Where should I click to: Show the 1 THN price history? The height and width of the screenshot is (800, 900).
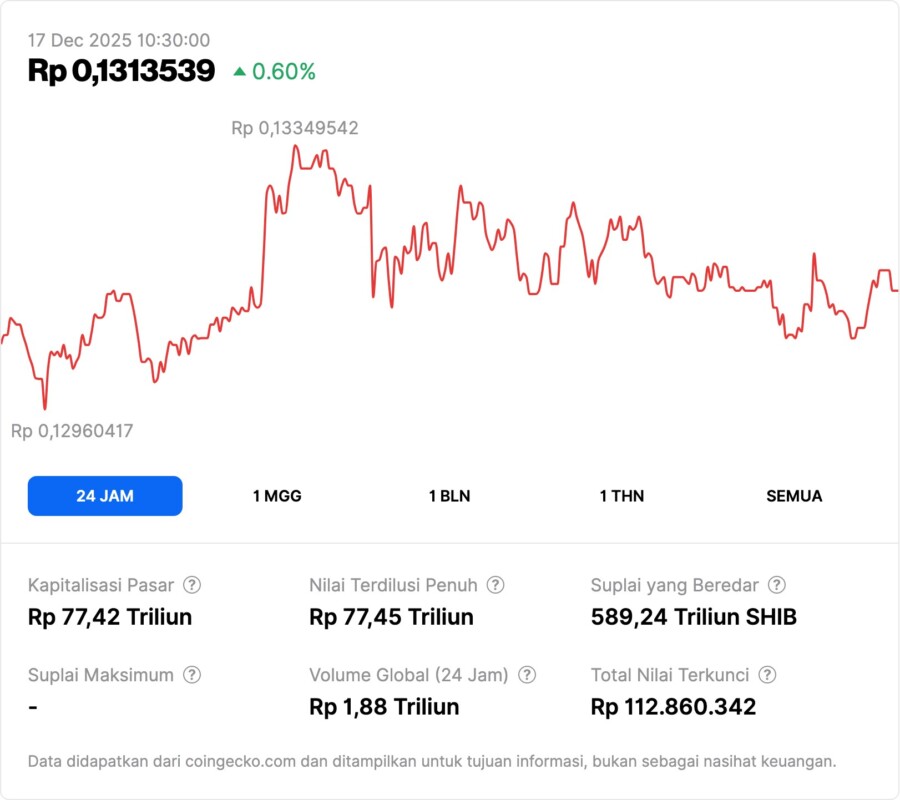622,496
